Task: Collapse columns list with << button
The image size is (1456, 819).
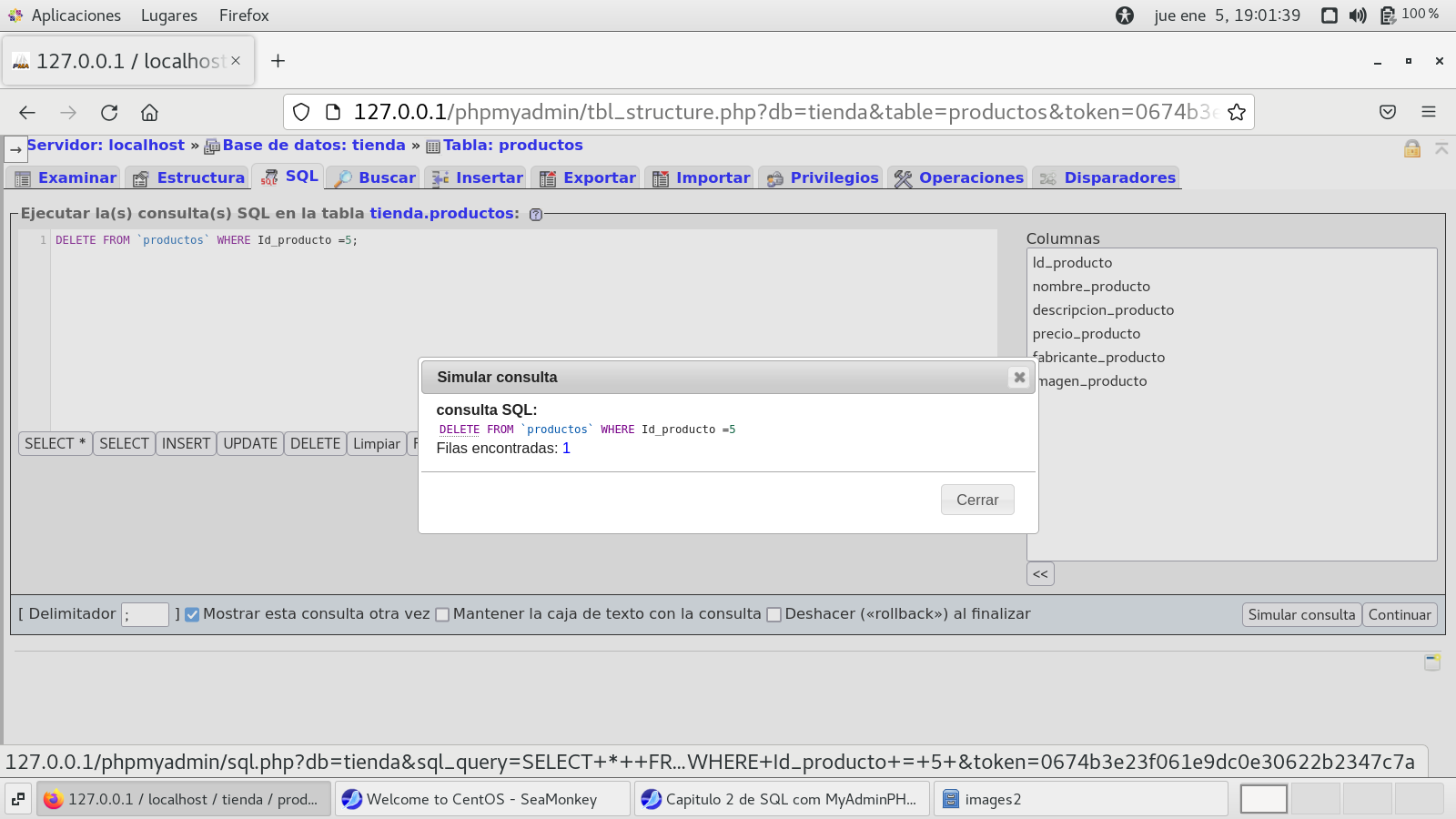Action: (x=1040, y=574)
